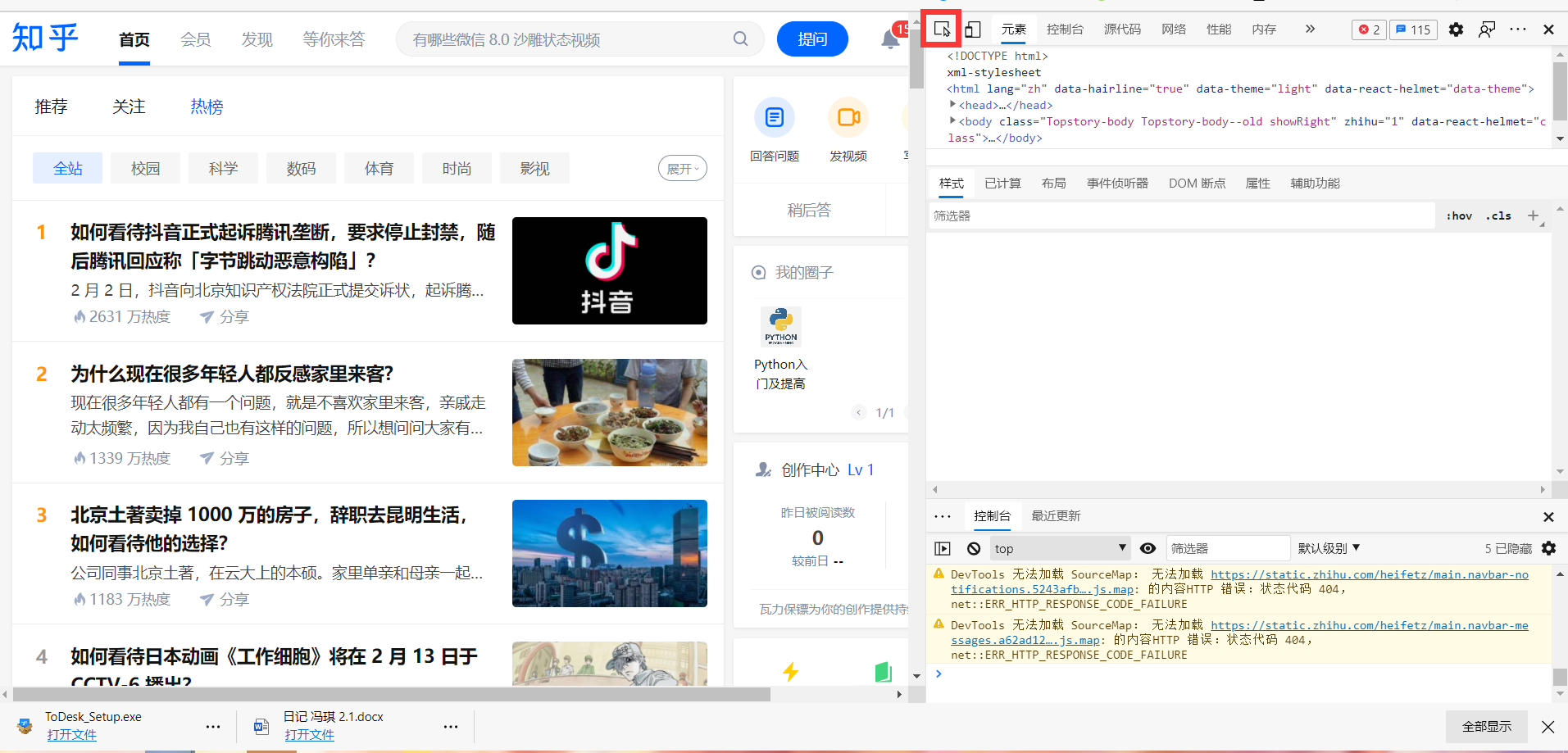Toggle the .cls class editor
This screenshot has width=1568, height=753.
coord(1498,215)
